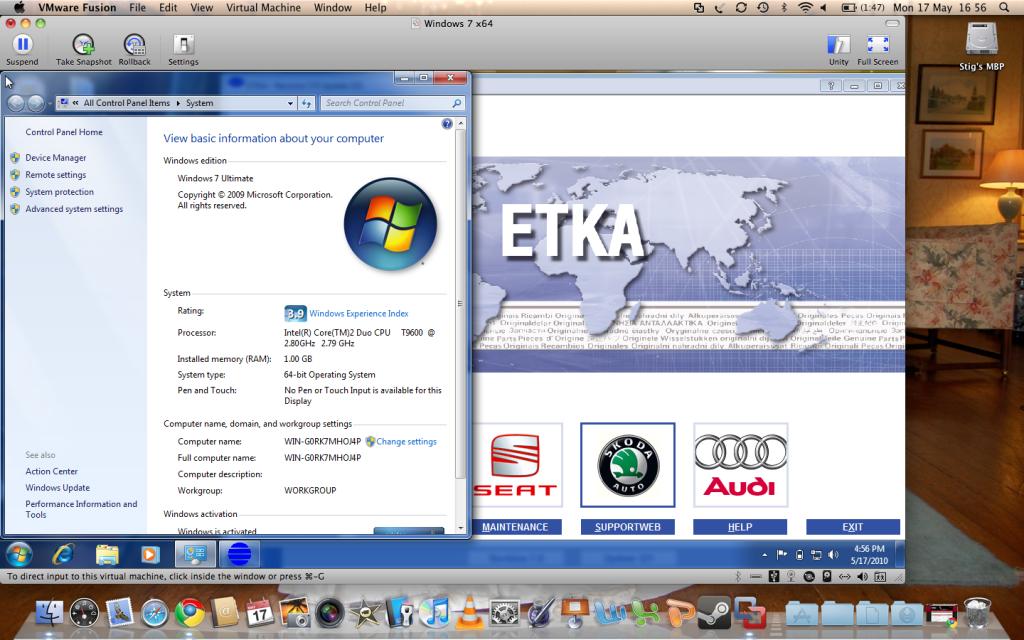1024x640 pixels.
Task: Open the Windows Start menu
Action: 20,554
